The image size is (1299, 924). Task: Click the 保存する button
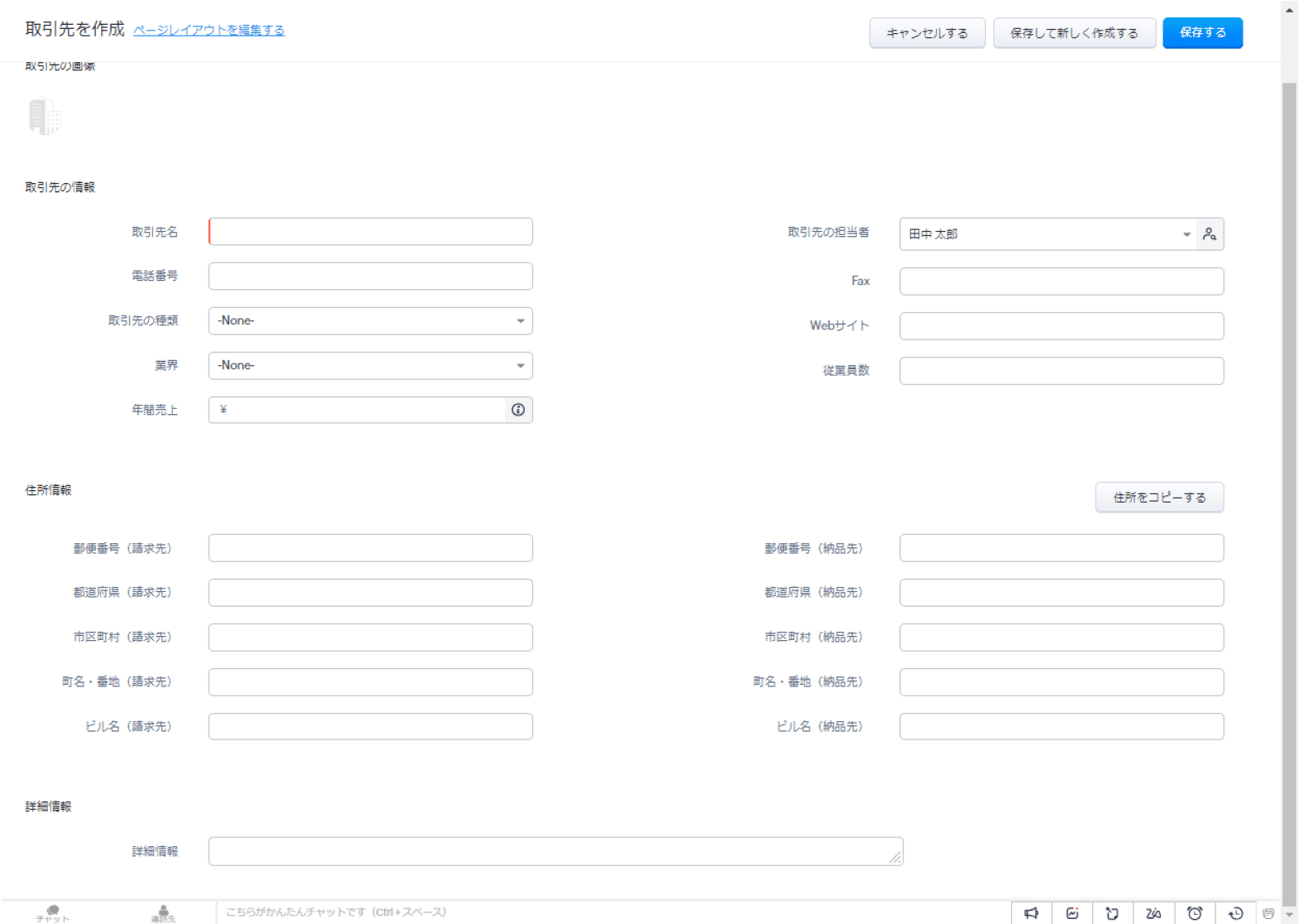(1202, 33)
